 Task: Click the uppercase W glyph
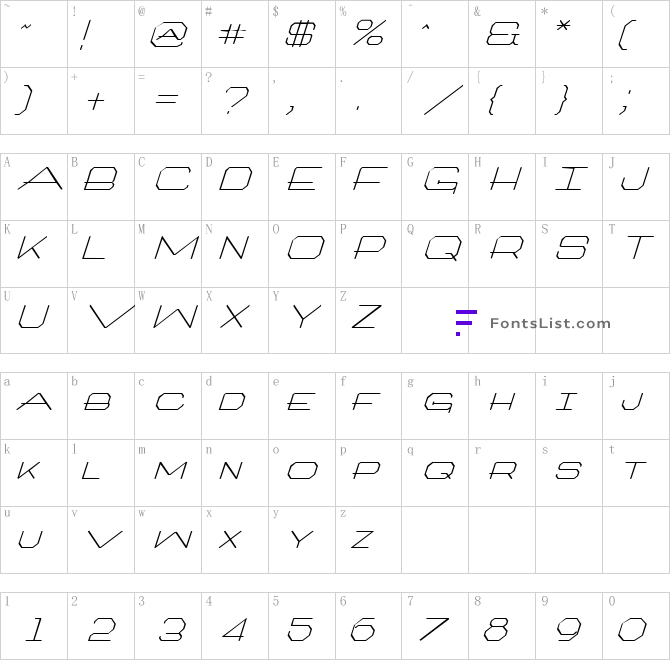tap(175, 317)
